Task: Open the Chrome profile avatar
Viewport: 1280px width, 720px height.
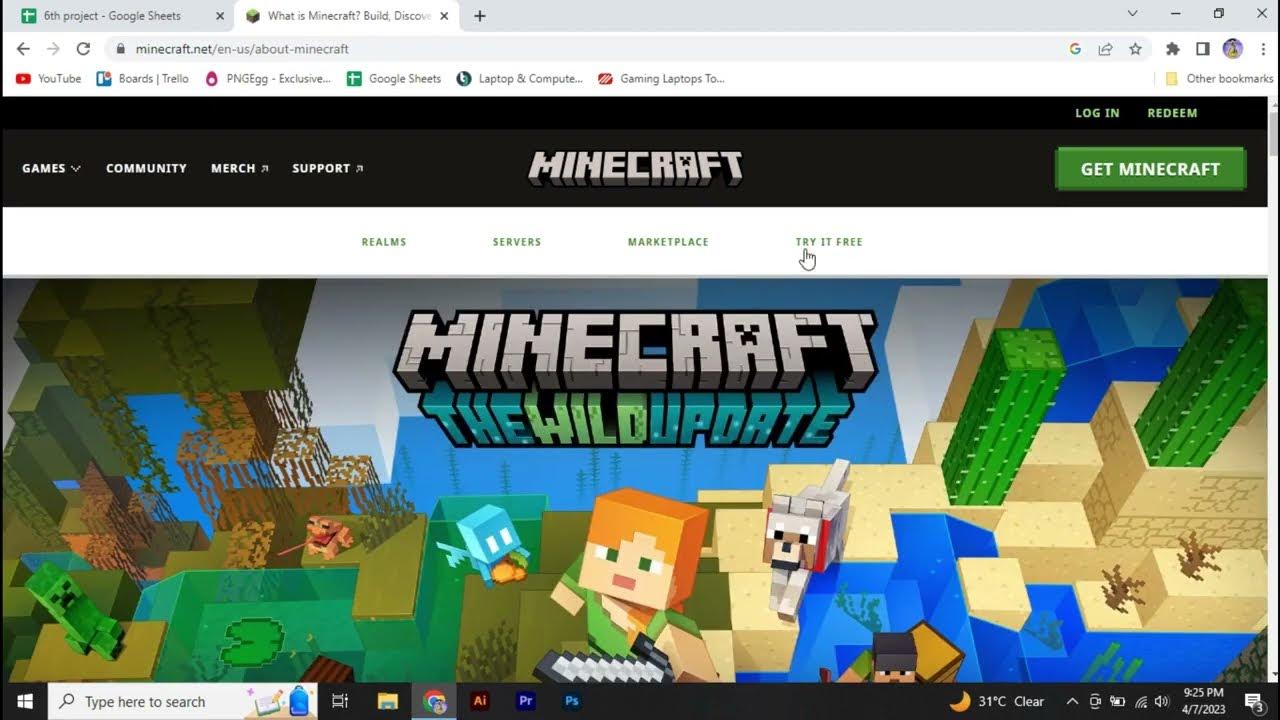Action: (1232, 48)
